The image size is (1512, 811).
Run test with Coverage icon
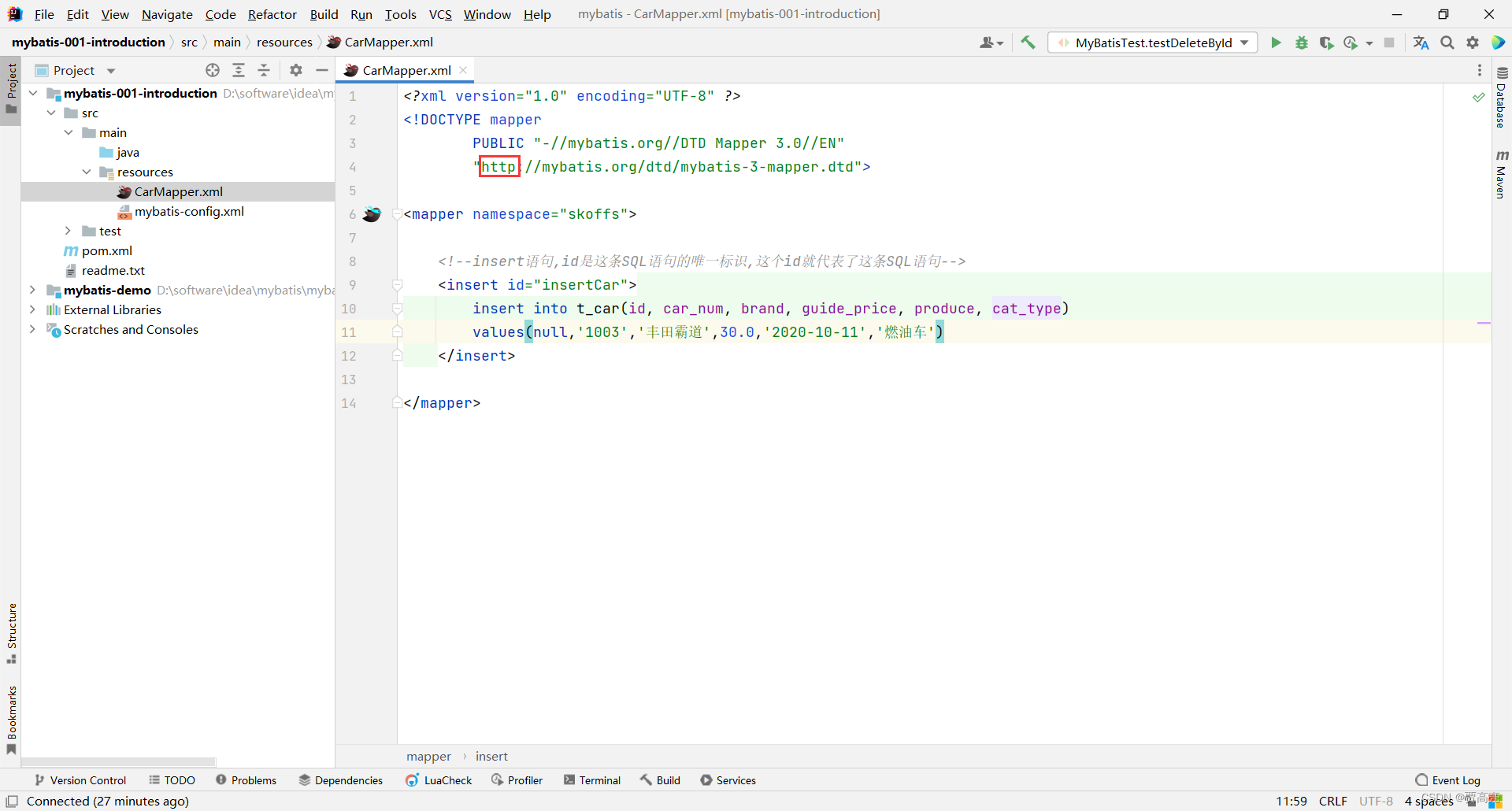pos(1327,43)
